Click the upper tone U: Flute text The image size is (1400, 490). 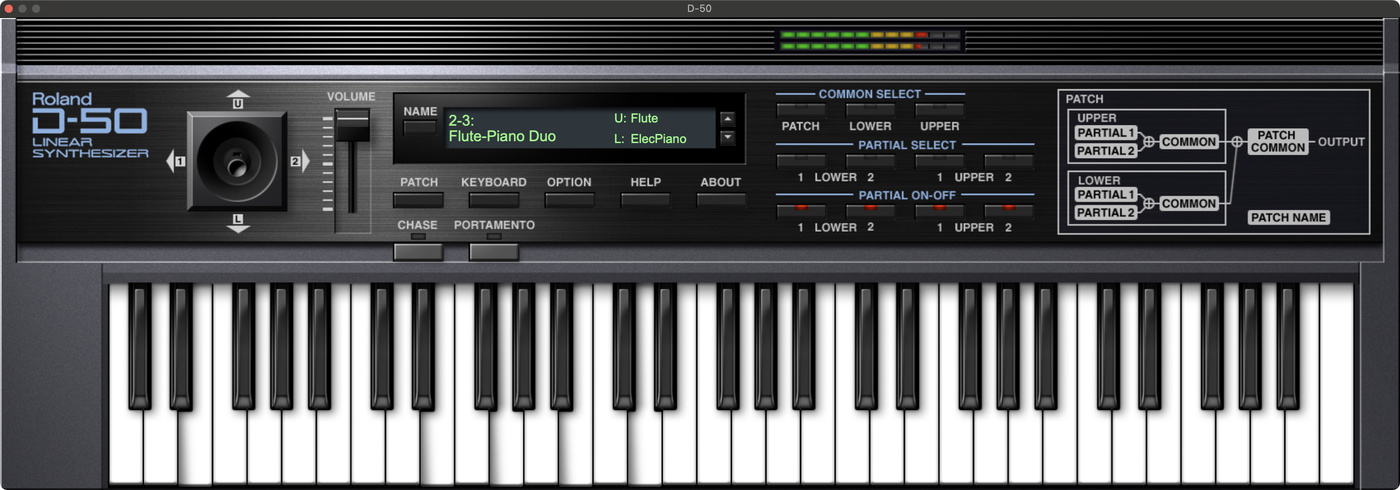point(636,119)
